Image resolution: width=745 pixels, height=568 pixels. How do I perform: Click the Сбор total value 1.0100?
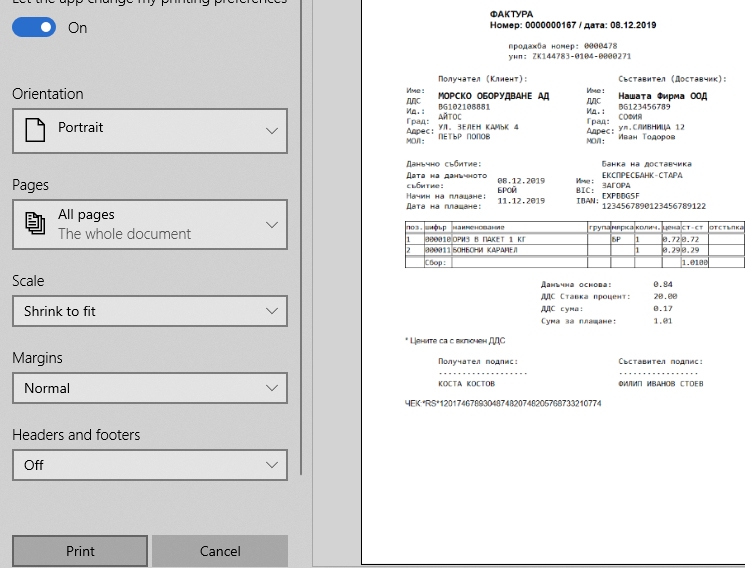click(695, 262)
